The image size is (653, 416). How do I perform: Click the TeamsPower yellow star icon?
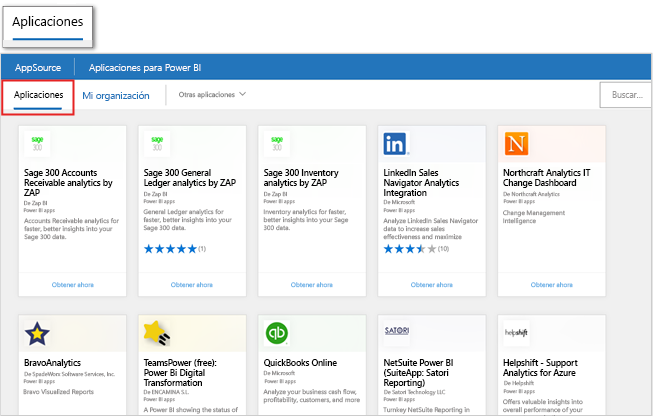[x=157, y=333]
